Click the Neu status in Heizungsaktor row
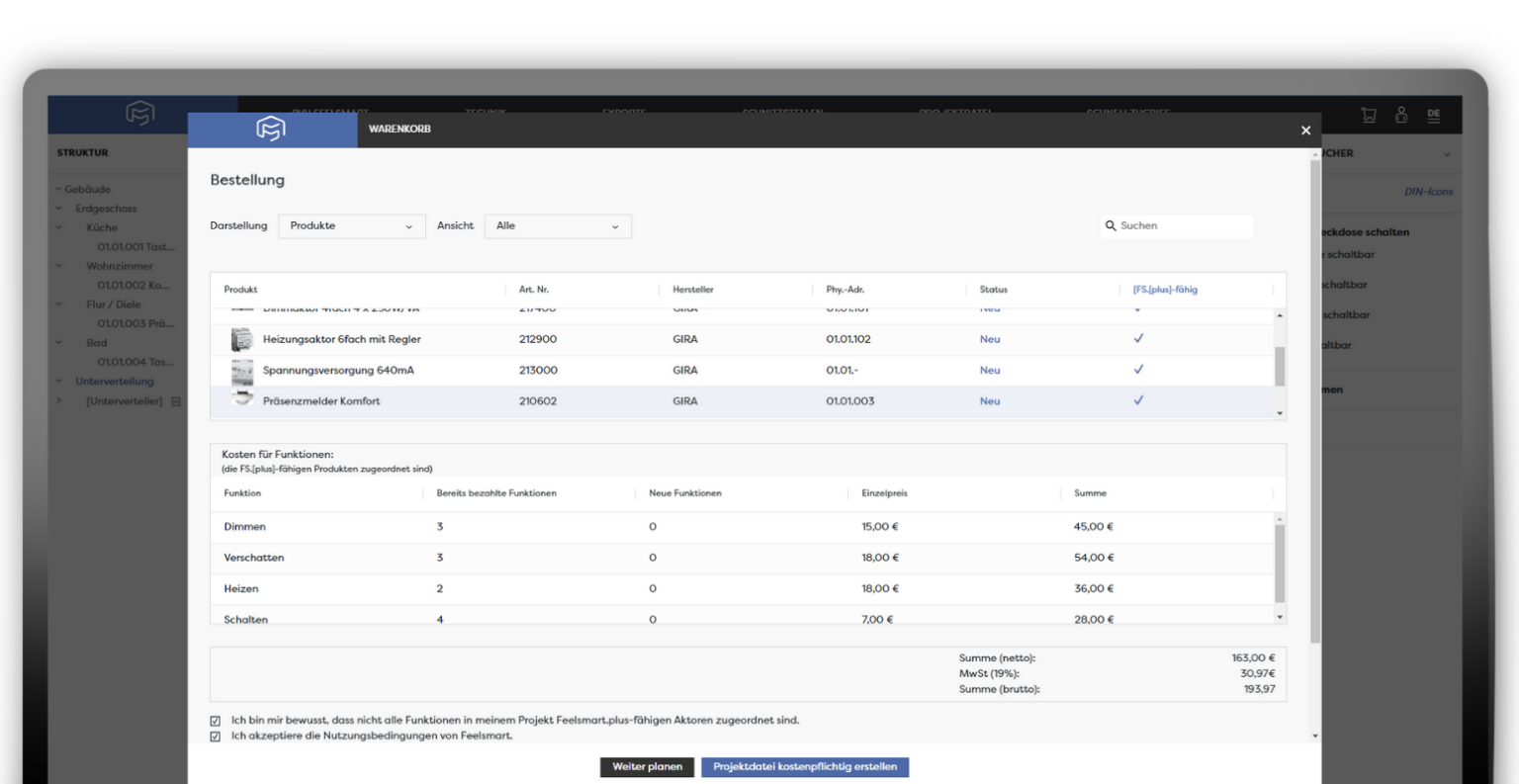Image resolution: width=1519 pixels, height=784 pixels. coord(990,339)
